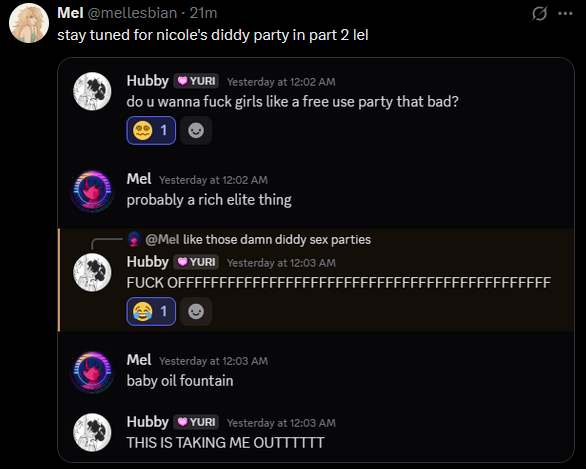Open the 21m tweet timestamp

(x=203, y=13)
